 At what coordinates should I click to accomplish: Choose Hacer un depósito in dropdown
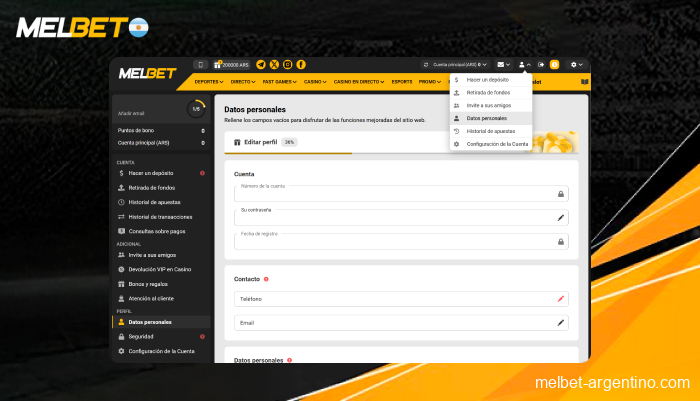tap(491, 80)
